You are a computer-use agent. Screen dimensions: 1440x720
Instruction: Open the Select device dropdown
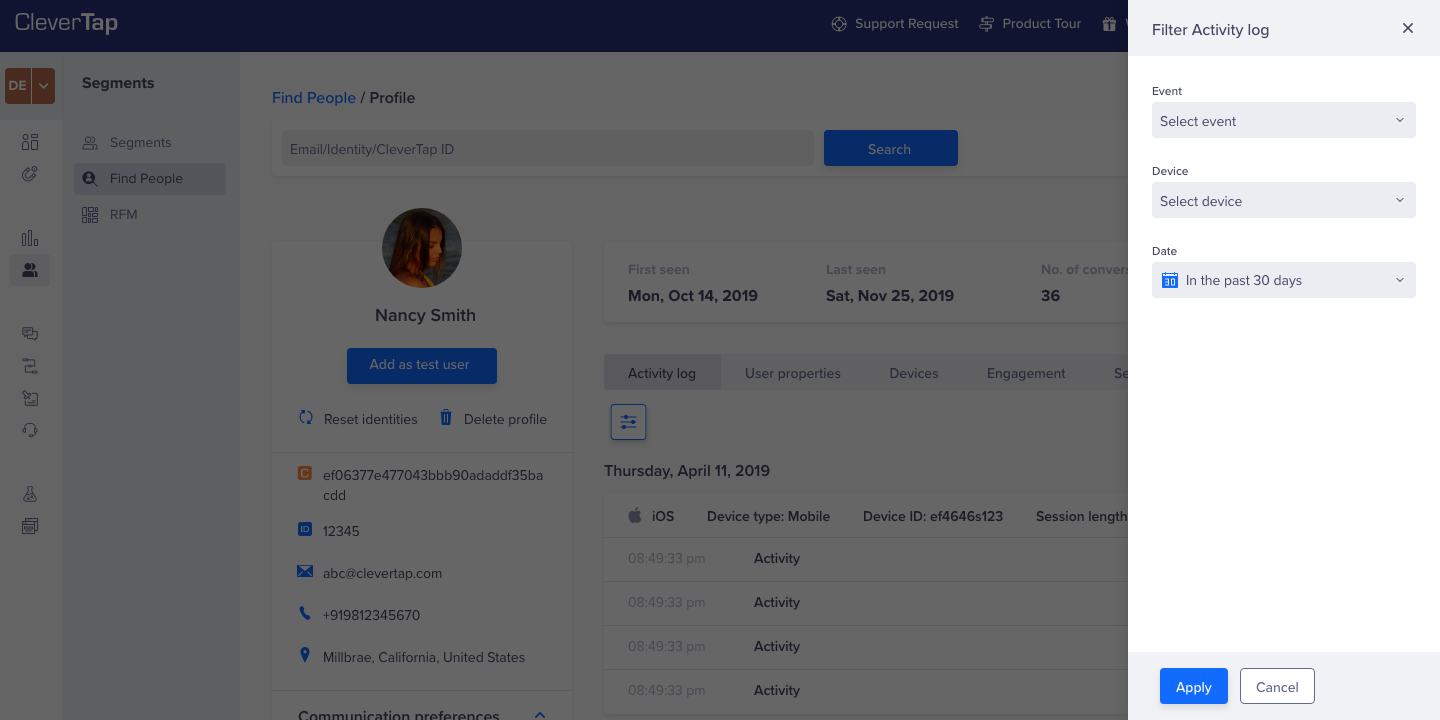click(1283, 201)
